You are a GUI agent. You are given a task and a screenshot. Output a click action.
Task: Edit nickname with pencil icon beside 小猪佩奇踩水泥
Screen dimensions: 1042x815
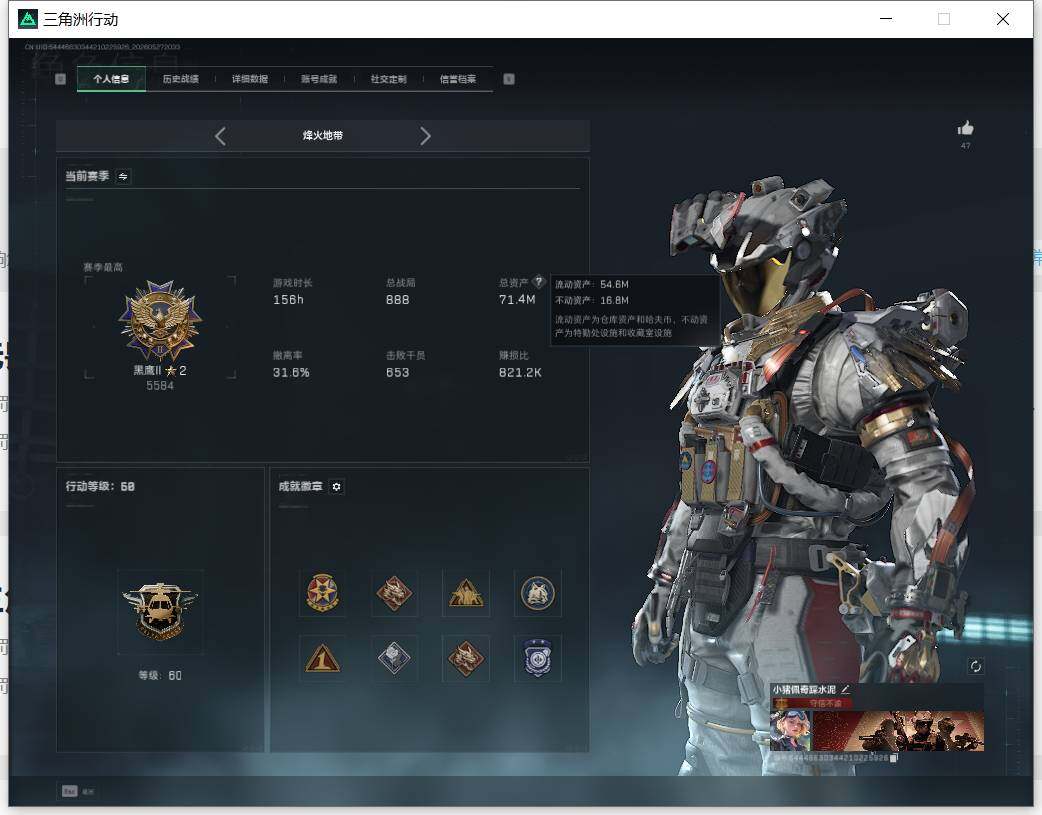[845, 690]
